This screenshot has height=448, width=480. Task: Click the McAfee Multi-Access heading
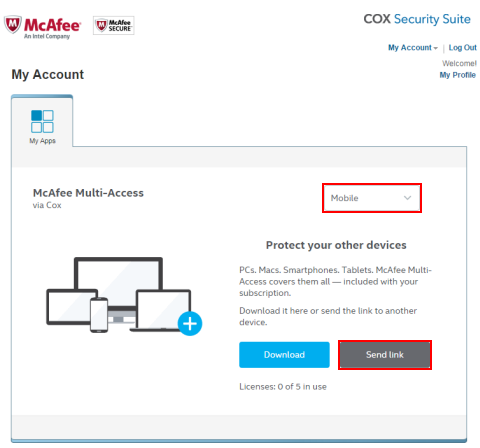(x=88, y=193)
